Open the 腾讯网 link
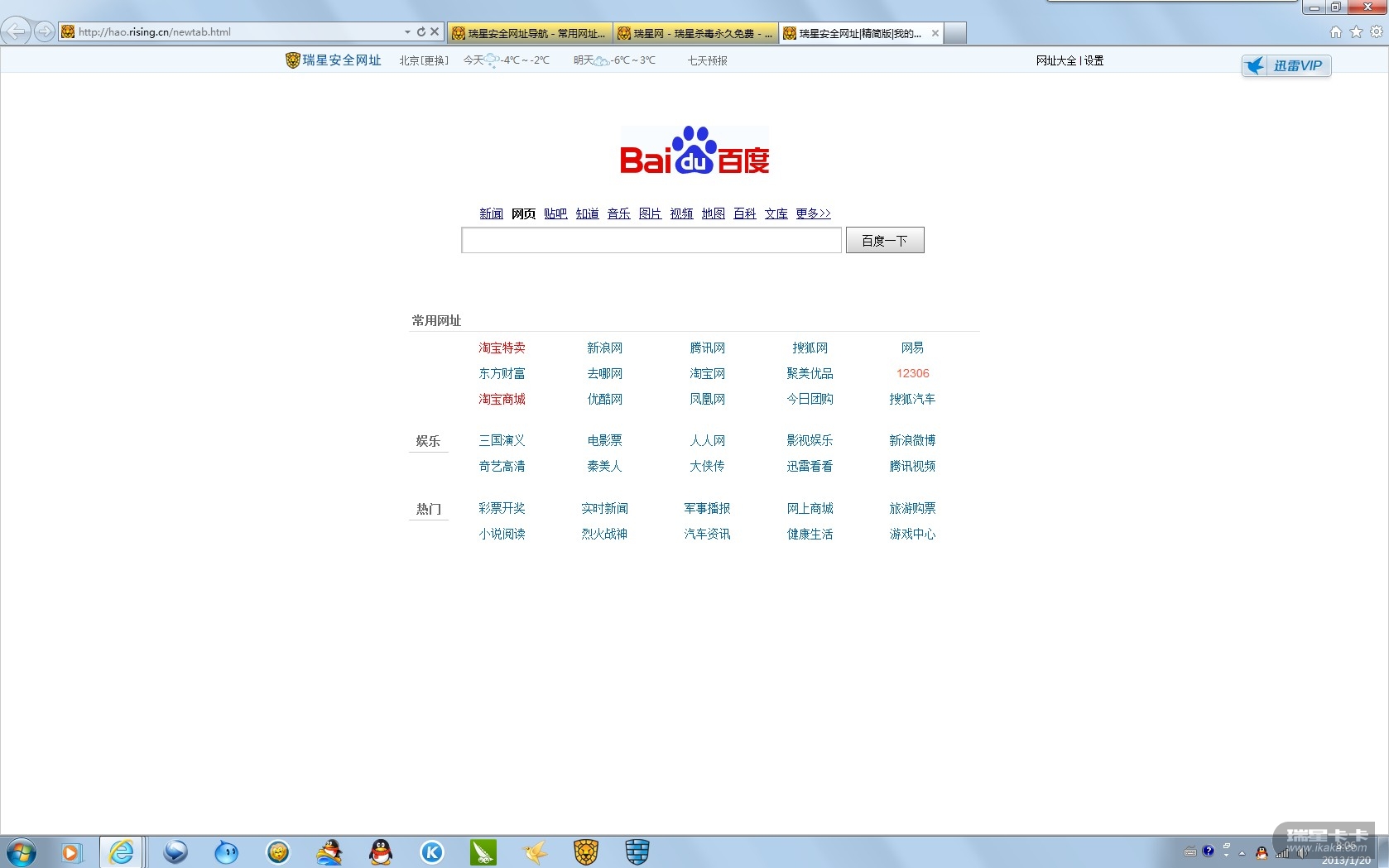 pyautogui.click(x=707, y=348)
